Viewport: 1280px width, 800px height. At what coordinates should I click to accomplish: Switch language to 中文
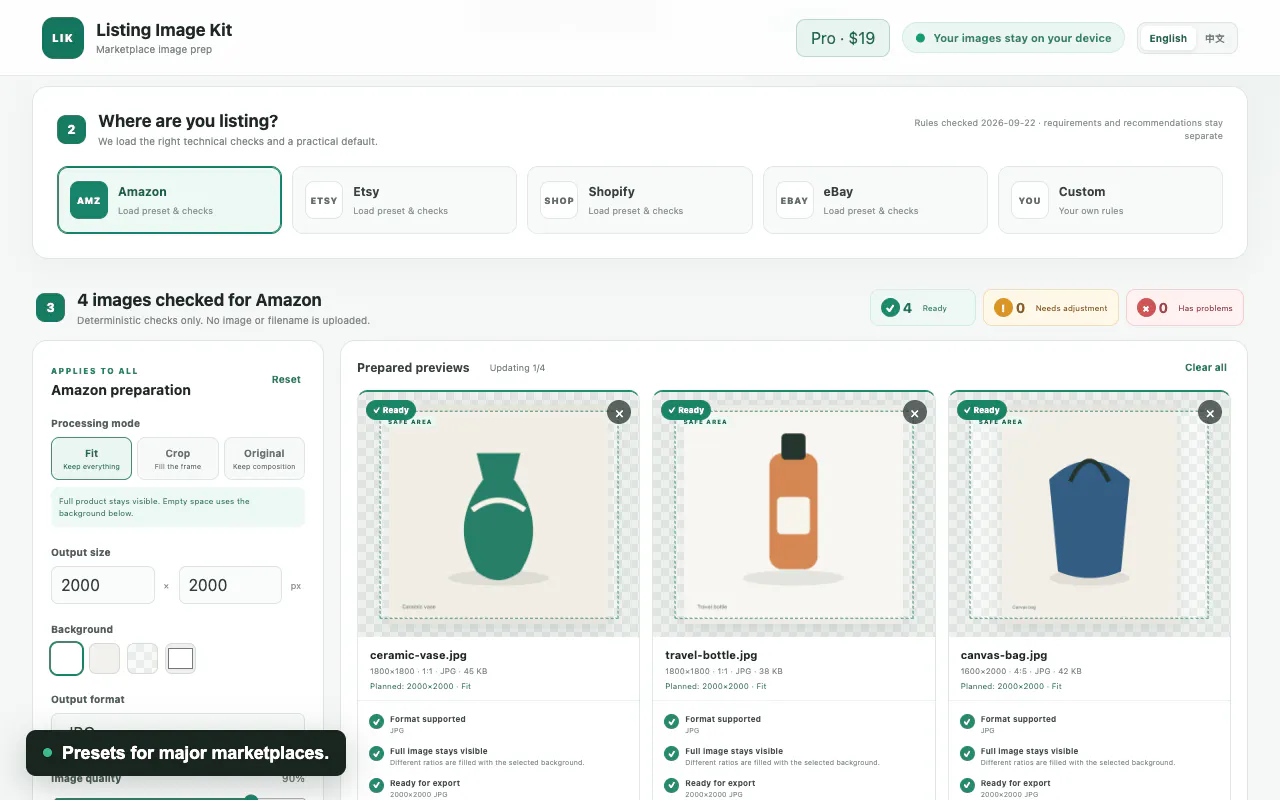[x=1215, y=38]
